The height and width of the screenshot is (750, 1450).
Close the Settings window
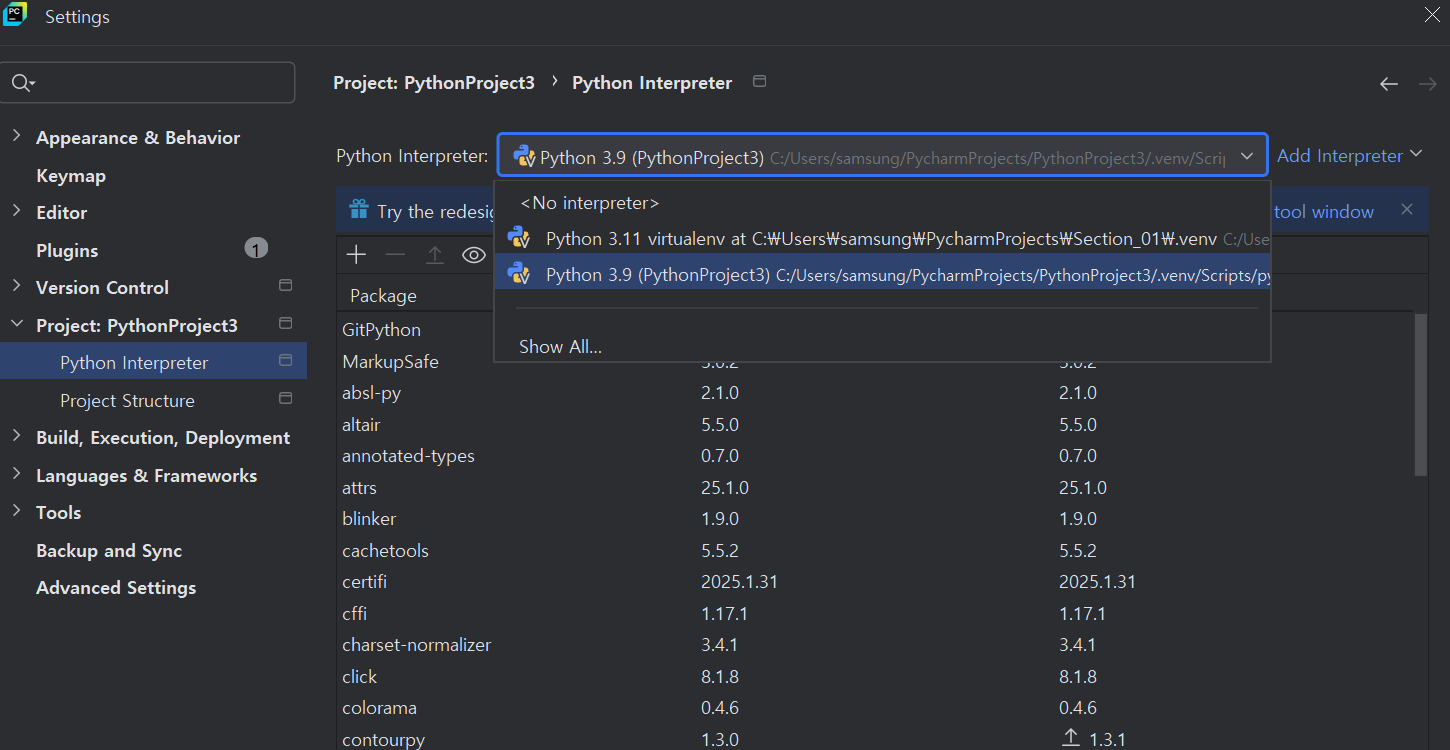1432,14
